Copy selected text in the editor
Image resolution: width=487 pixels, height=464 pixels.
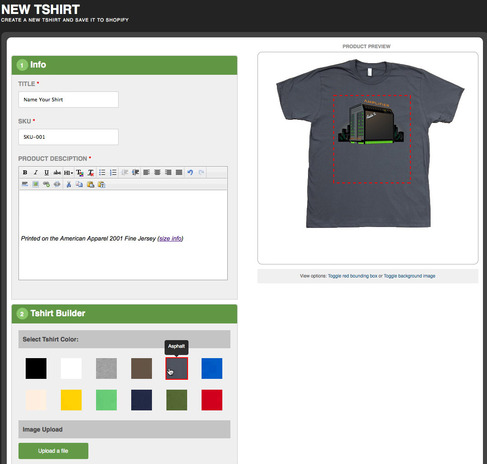pos(79,184)
